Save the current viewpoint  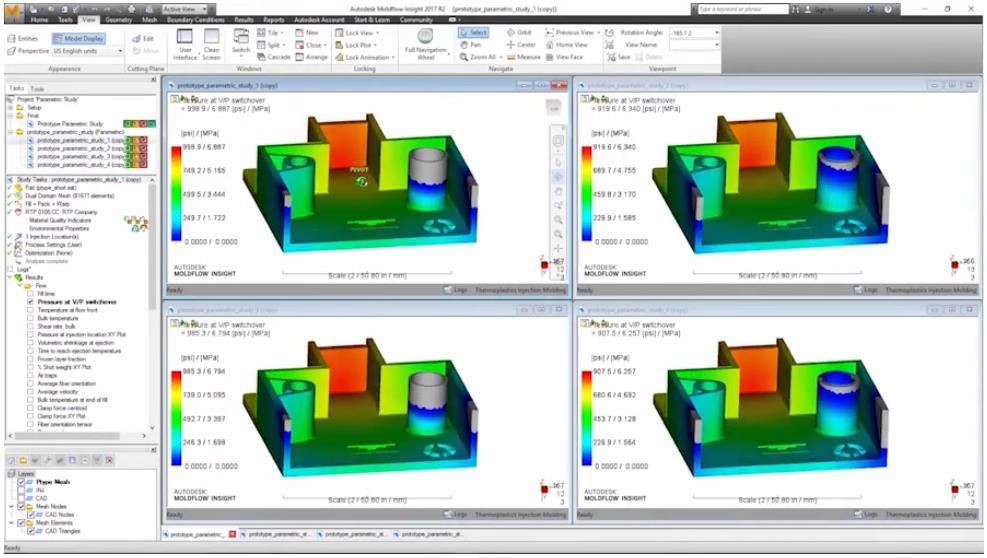[x=618, y=57]
